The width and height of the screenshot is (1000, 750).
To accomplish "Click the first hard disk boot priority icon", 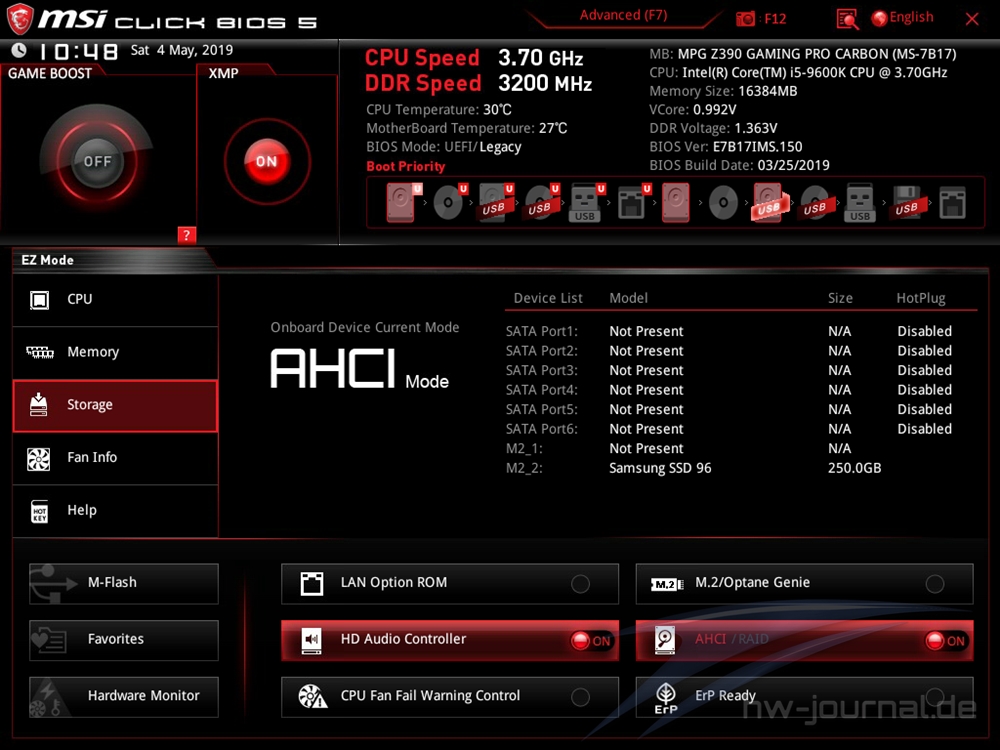I will coord(400,203).
